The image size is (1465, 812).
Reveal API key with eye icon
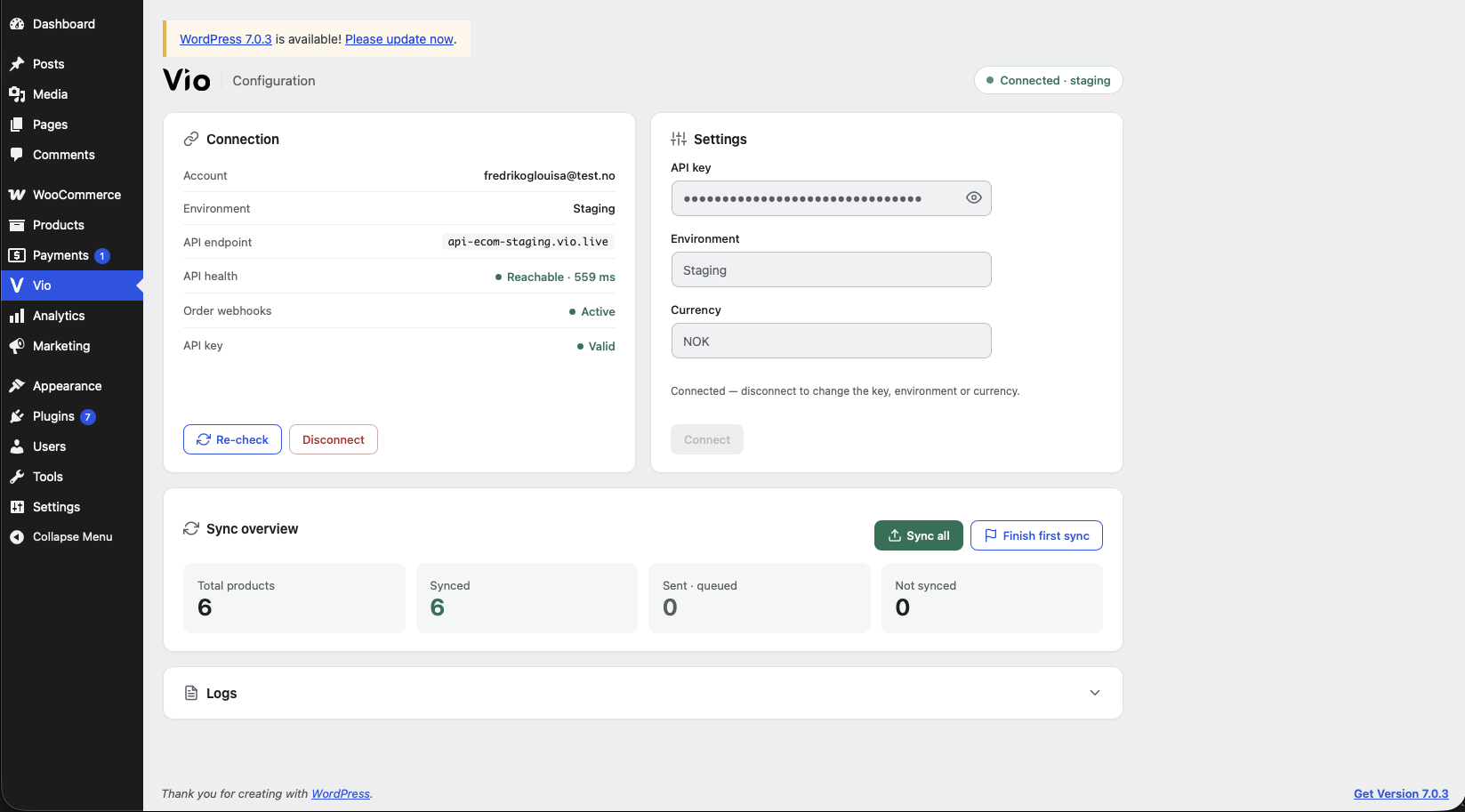974,198
